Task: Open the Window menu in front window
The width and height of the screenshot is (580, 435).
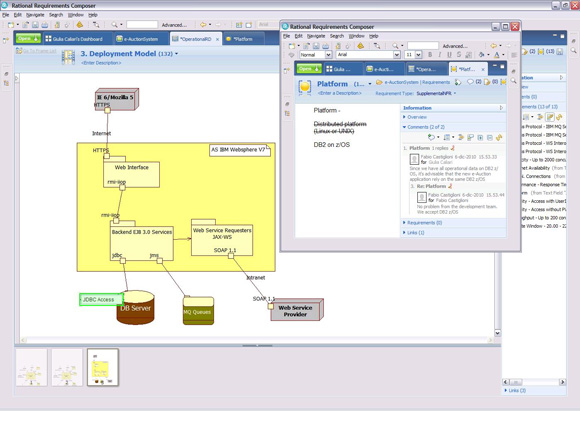Action: pos(357,36)
